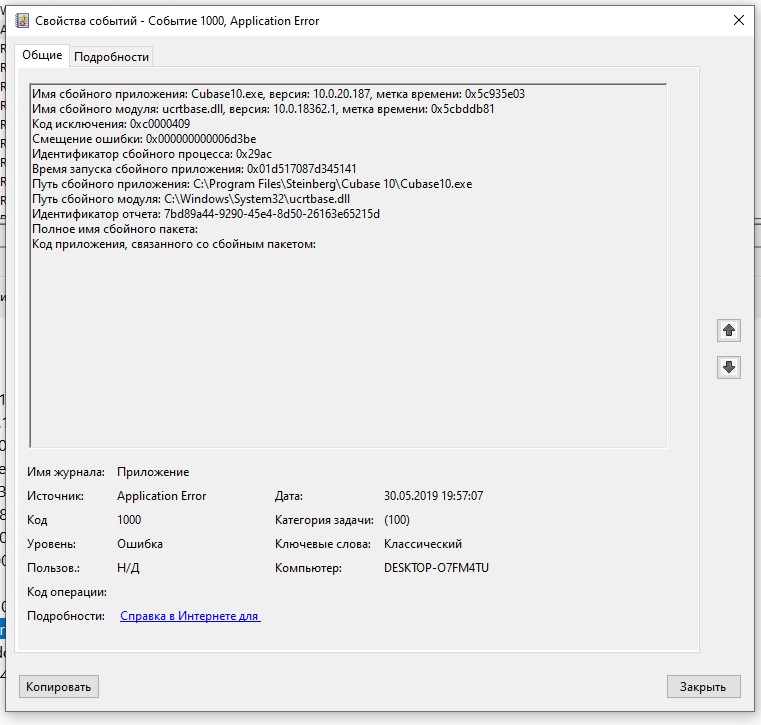Screen dimensions: 761x725
Task: Select the Код приложения, связанного line
Action: (x=174, y=244)
